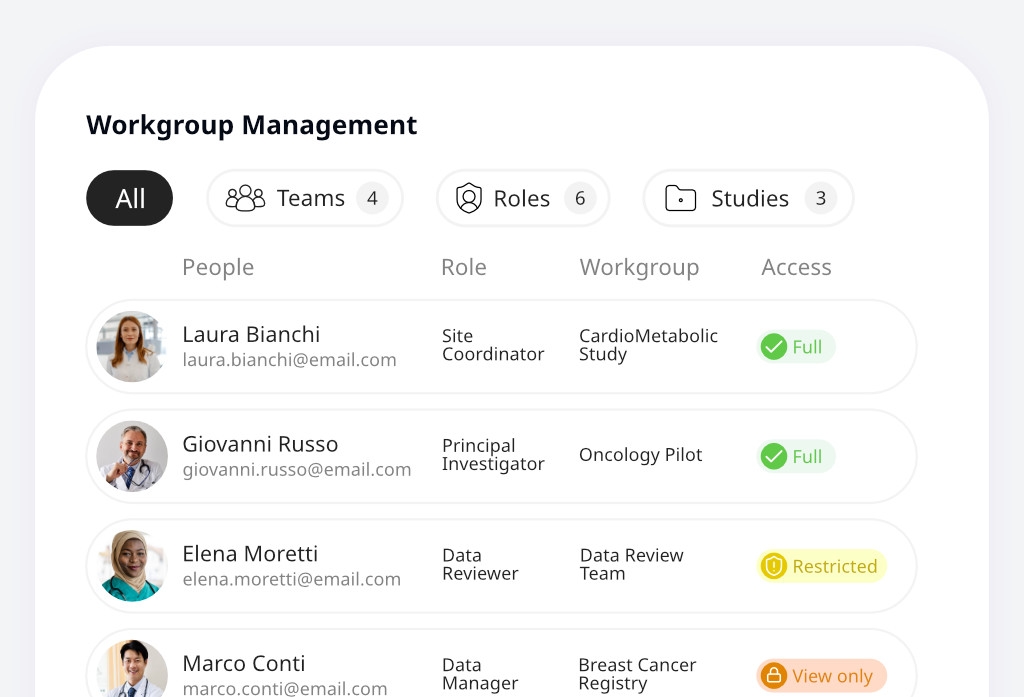Show the Studies tab
The height and width of the screenshot is (697, 1024).
tap(748, 198)
